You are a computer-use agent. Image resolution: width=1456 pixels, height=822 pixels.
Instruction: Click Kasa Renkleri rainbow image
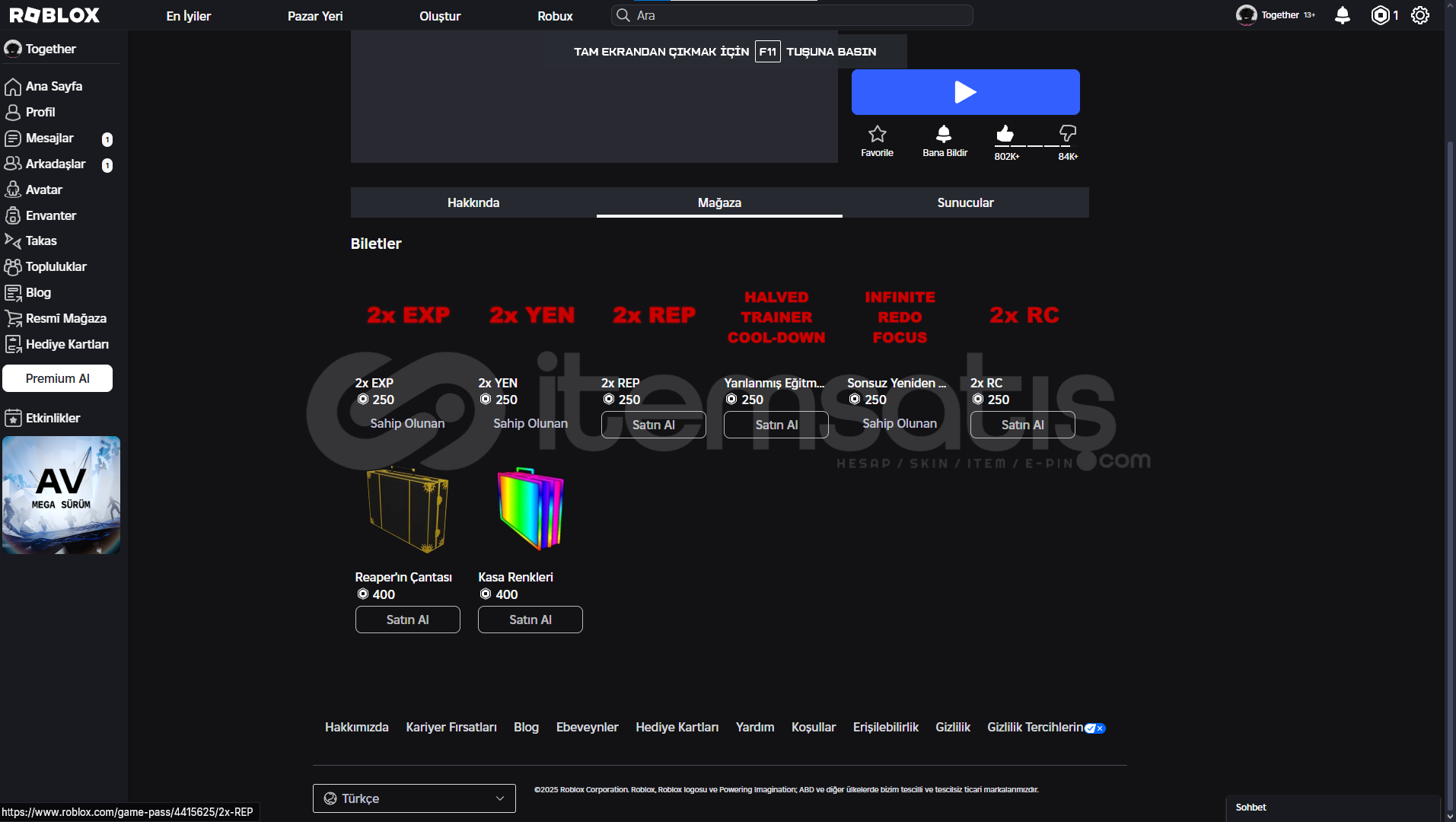[530, 510]
